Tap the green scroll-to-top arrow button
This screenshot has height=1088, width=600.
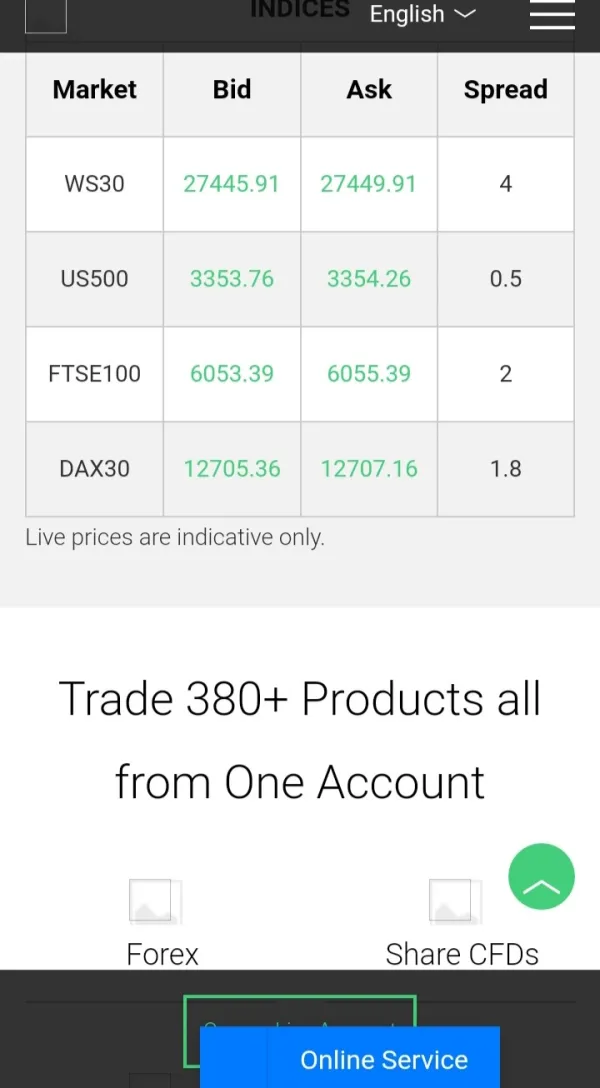coord(541,877)
